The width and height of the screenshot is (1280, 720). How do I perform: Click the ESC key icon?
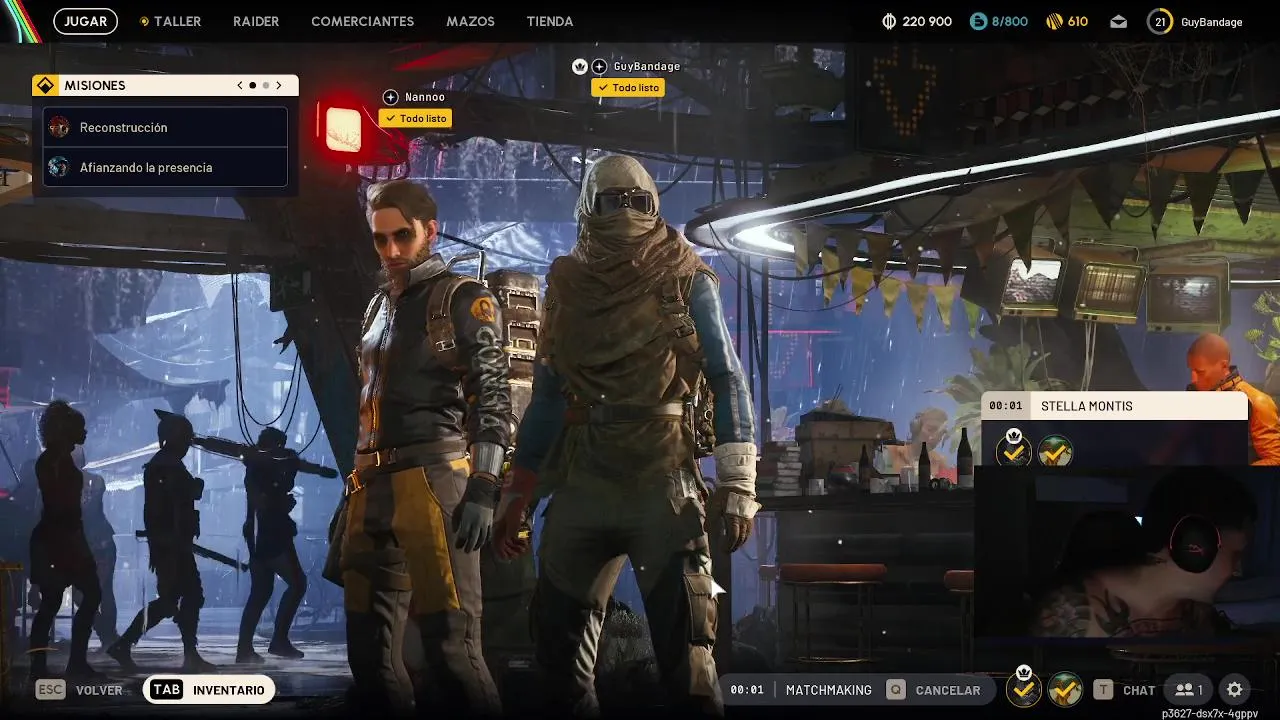(50, 690)
